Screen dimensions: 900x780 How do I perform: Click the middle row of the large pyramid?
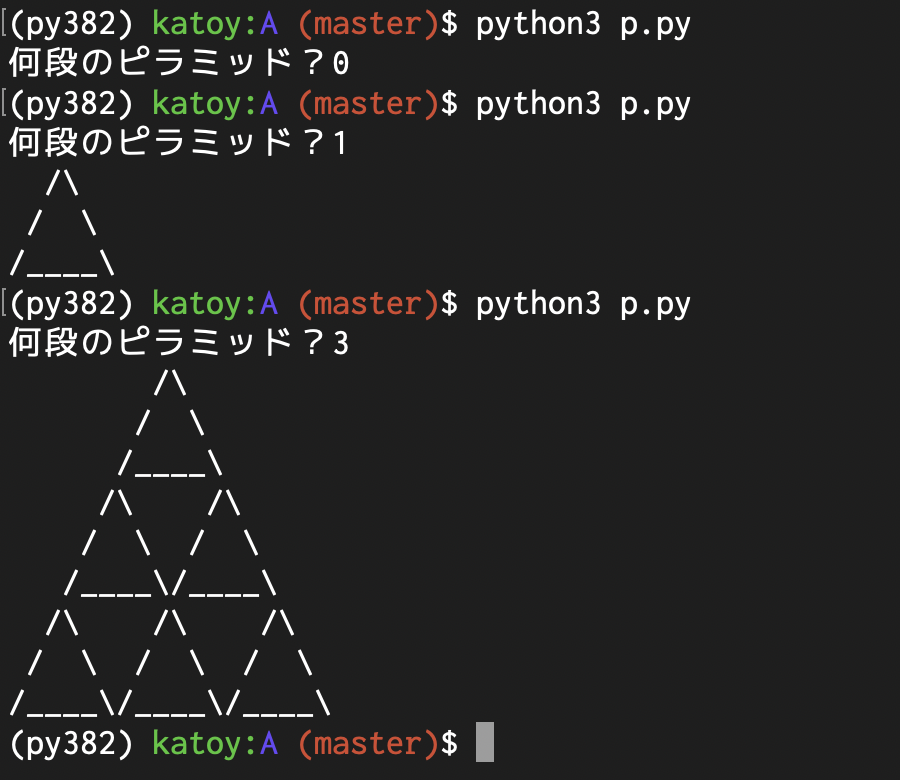170,545
